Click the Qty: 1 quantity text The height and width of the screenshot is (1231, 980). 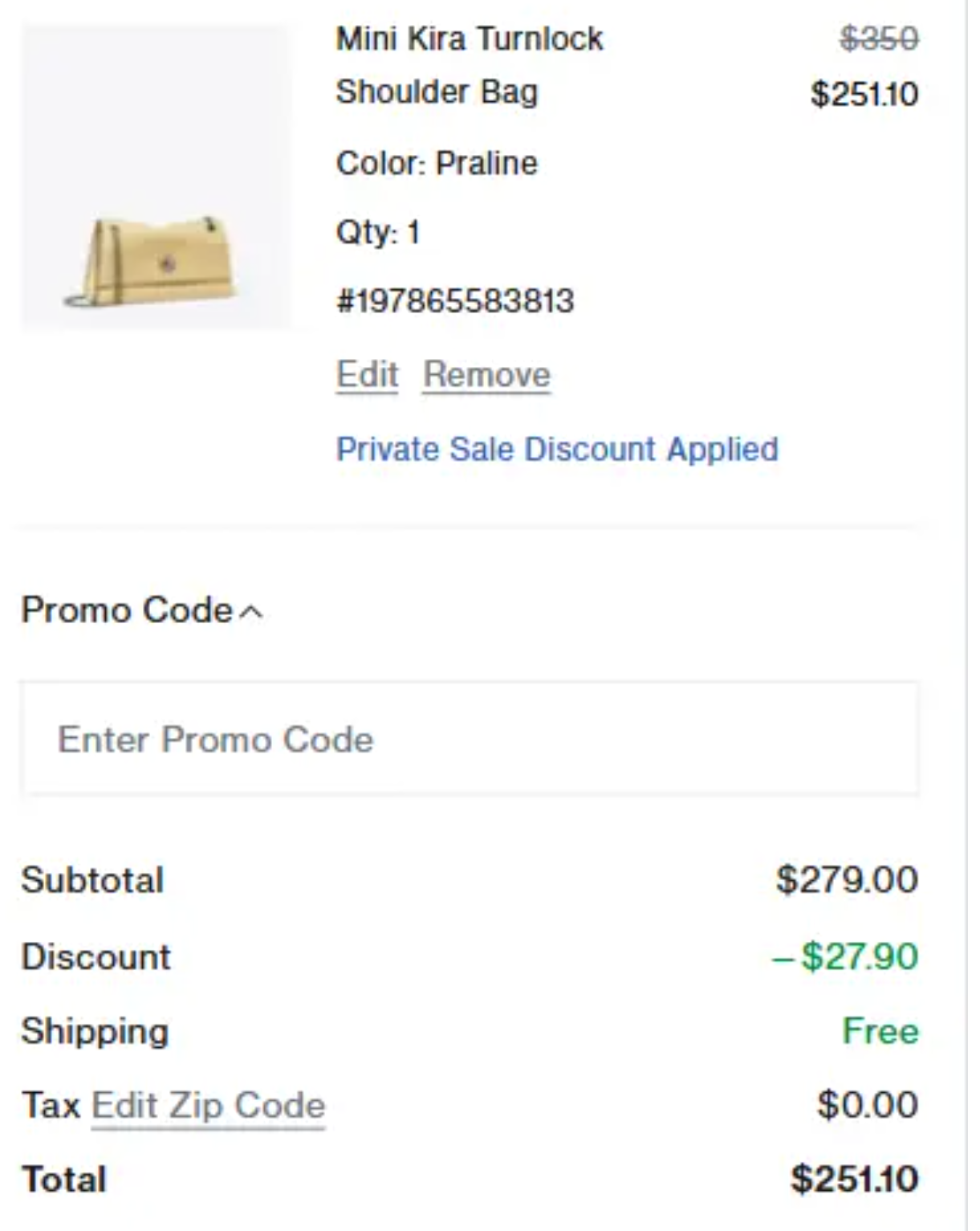pos(377,233)
